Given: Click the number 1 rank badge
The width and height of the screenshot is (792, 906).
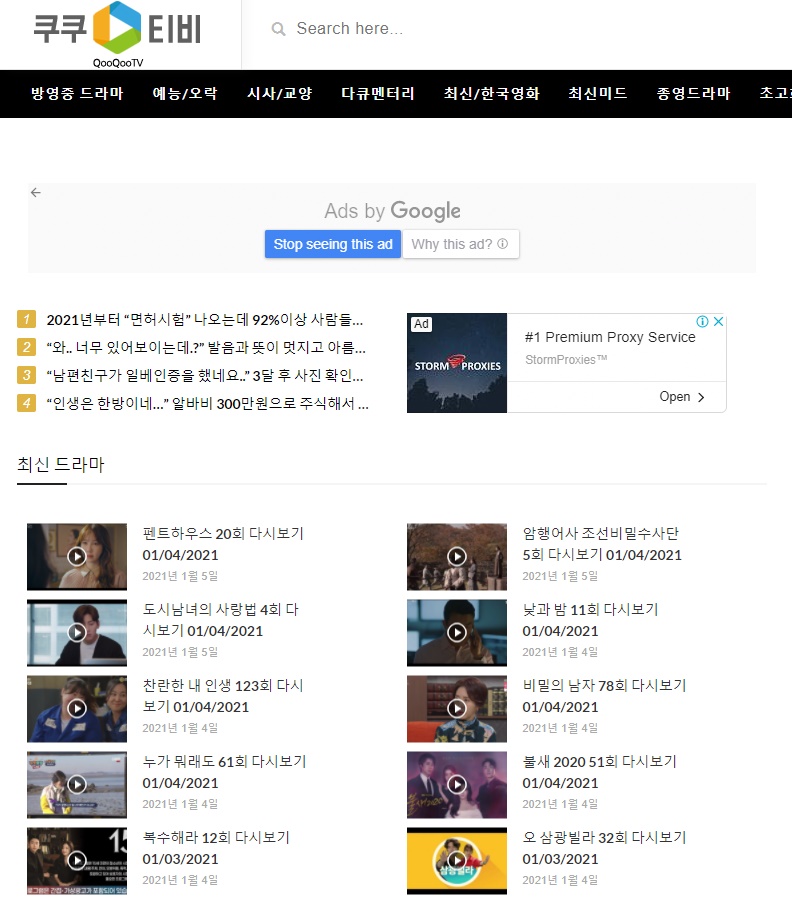Looking at the screenshot, I should pos(27,319).
